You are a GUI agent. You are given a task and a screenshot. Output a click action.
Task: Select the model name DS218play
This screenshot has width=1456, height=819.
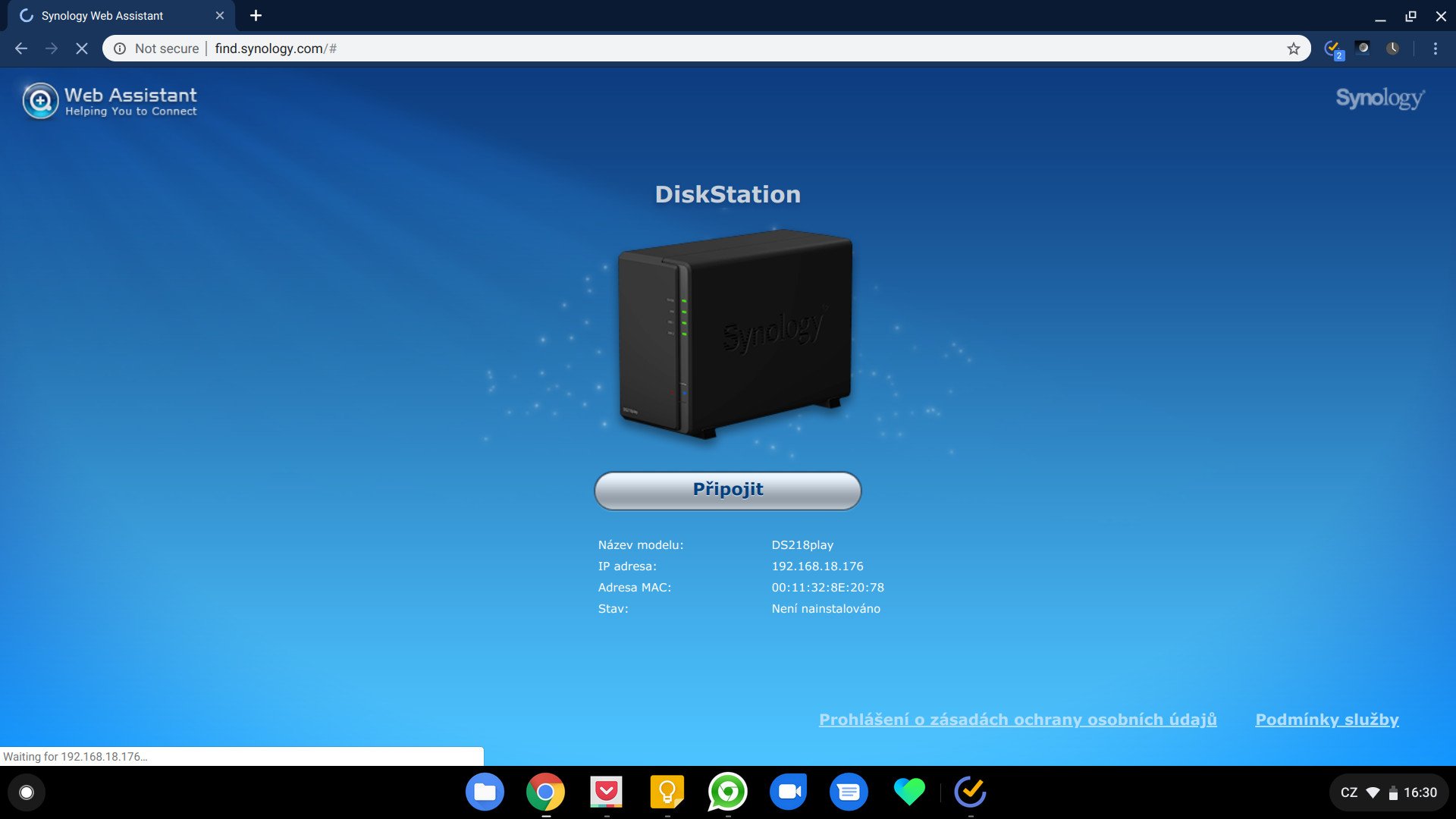[x=802, y=545]
